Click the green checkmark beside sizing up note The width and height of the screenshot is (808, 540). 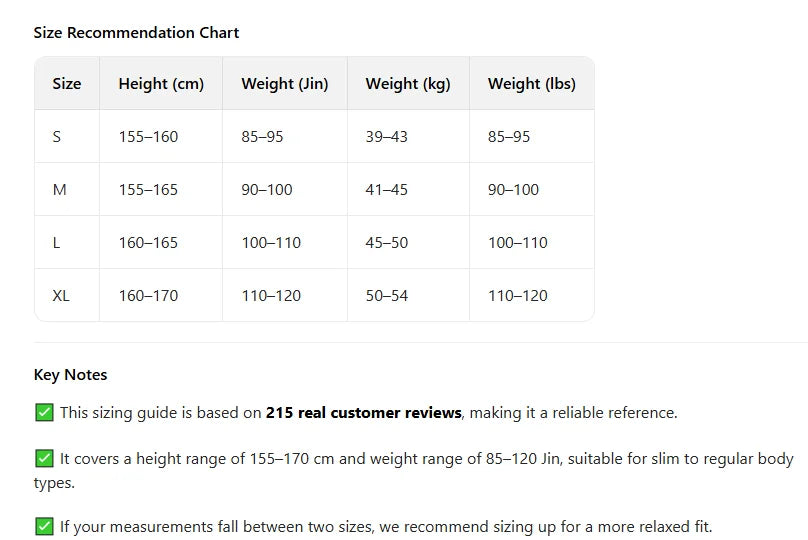44,527
